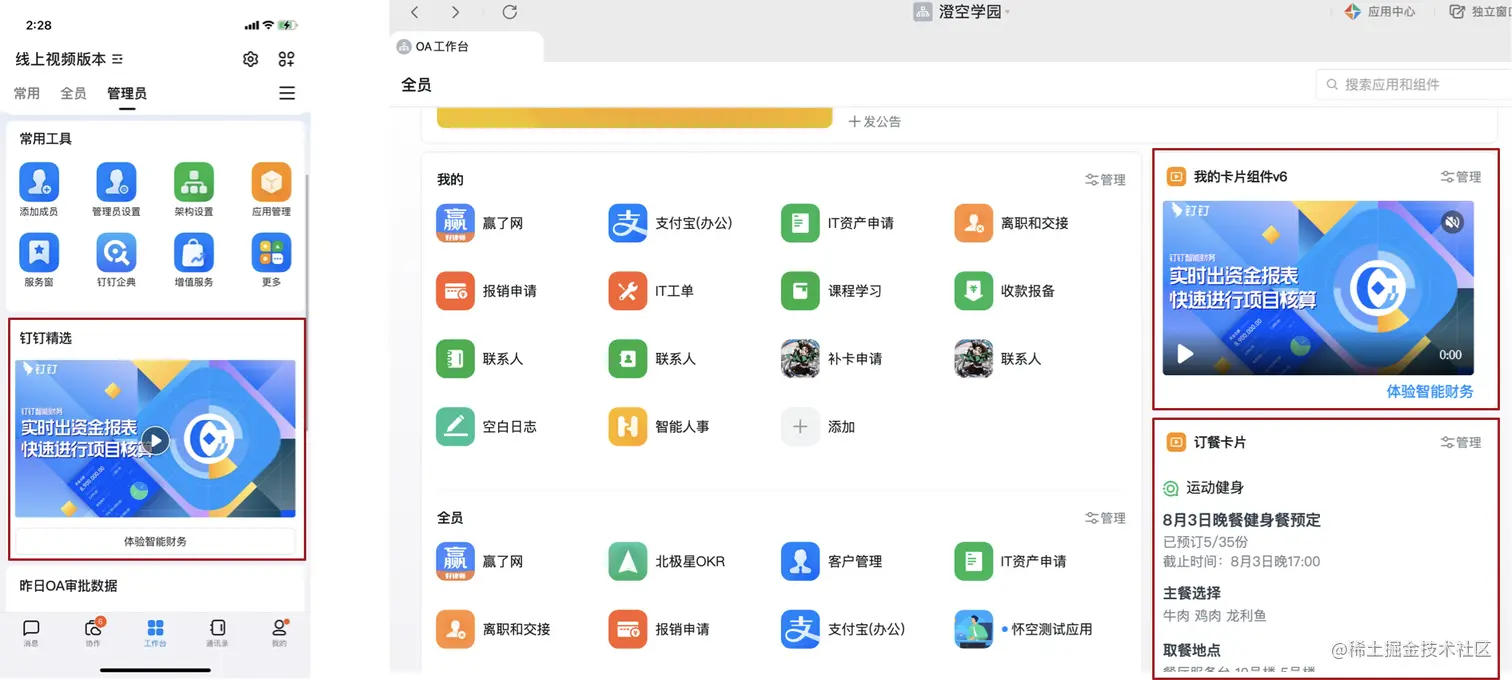Open 应用管理 icon on mobile

[271, 182]
